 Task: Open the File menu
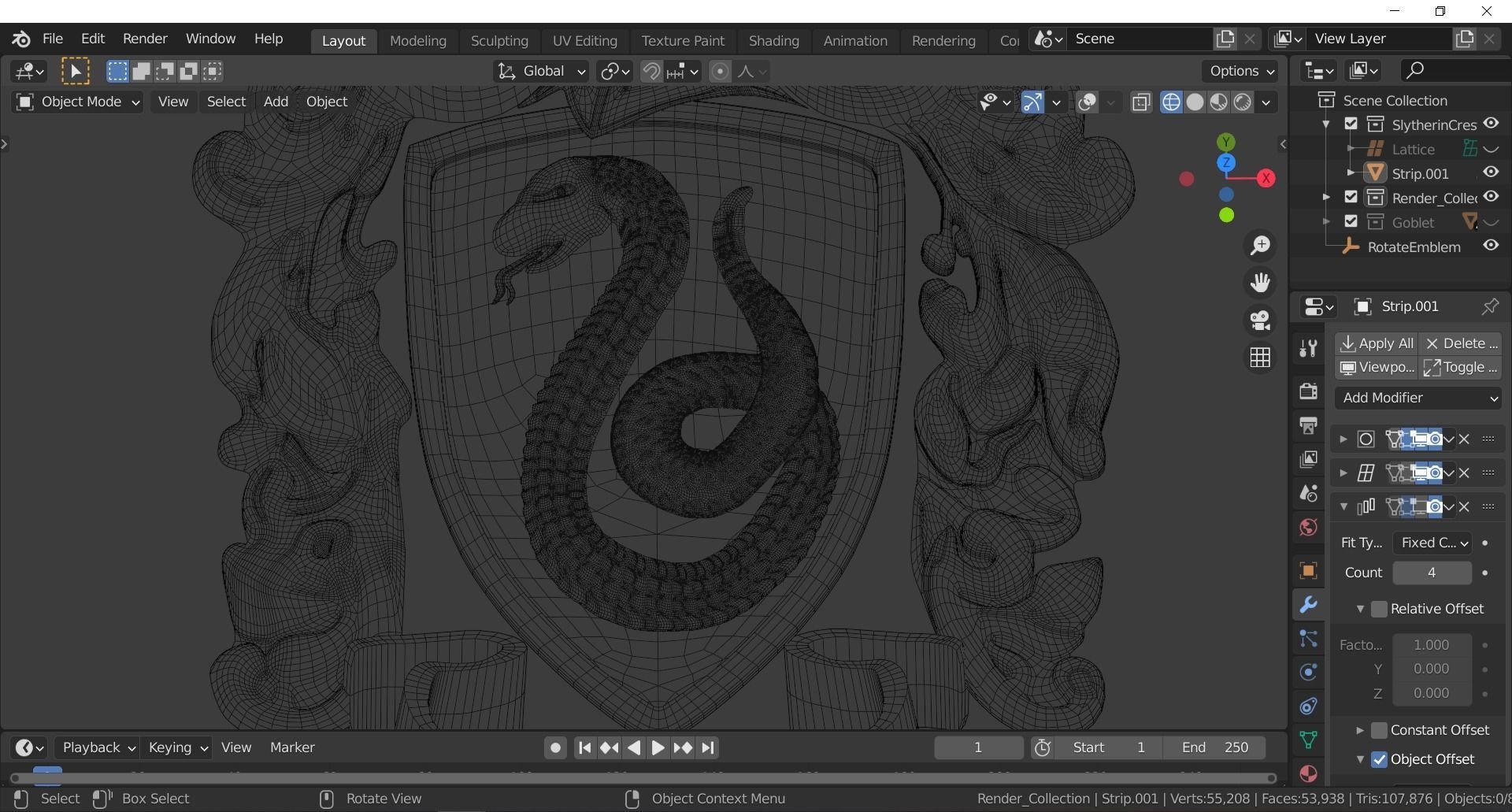click(x=53, y=39)
